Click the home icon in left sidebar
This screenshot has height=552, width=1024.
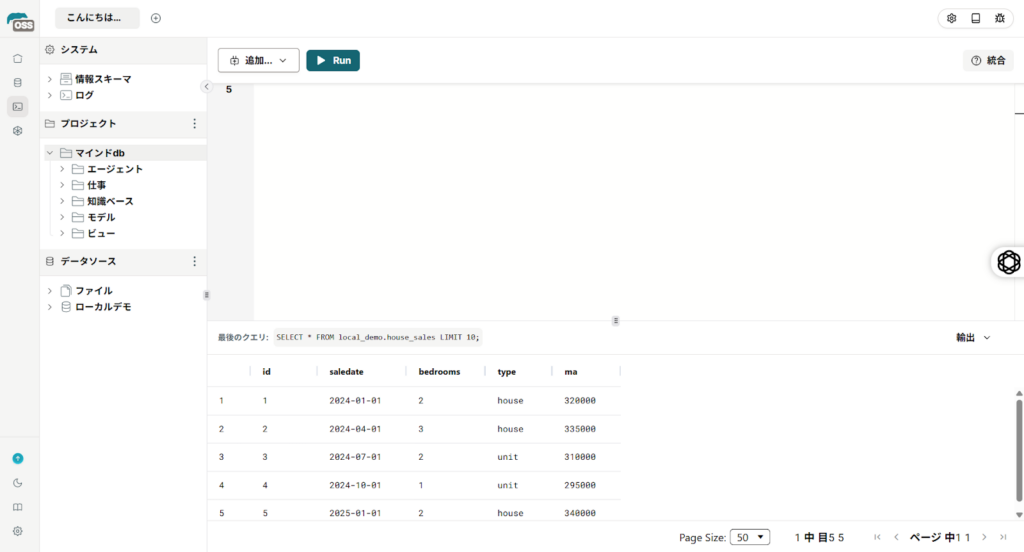(x=17, y=58)
